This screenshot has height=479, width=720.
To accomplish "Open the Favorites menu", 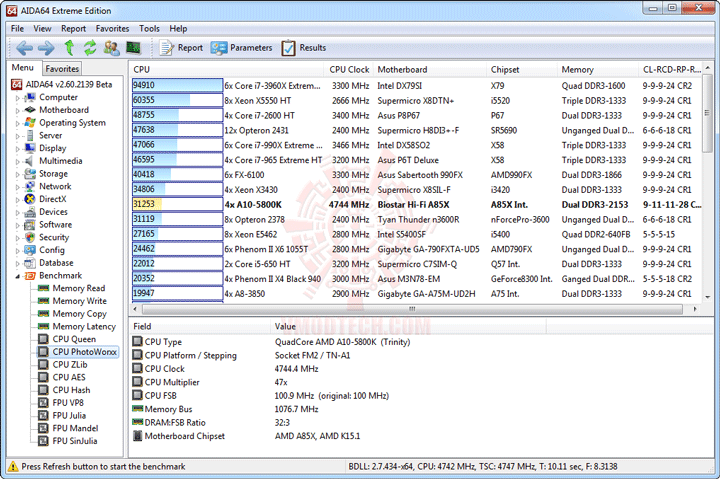I will tap(112, 28).
